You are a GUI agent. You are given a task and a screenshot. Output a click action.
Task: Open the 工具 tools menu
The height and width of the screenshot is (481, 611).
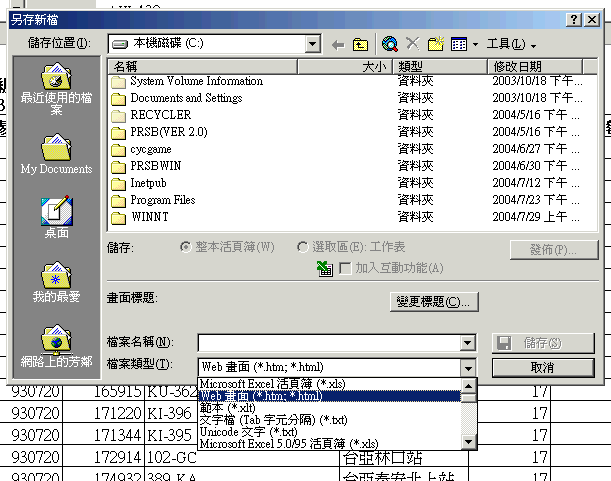(511, 44)
